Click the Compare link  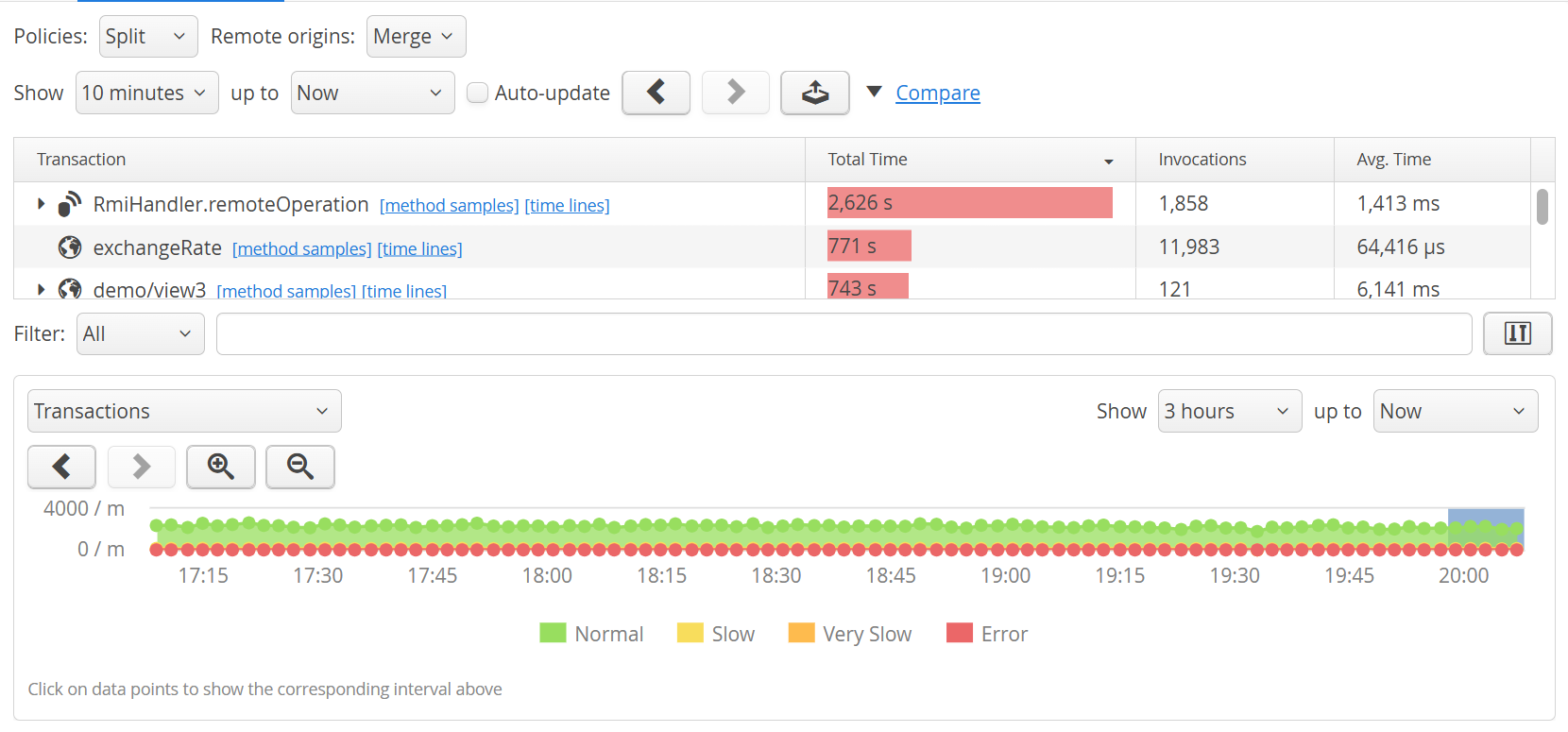[x=938, y=93]
